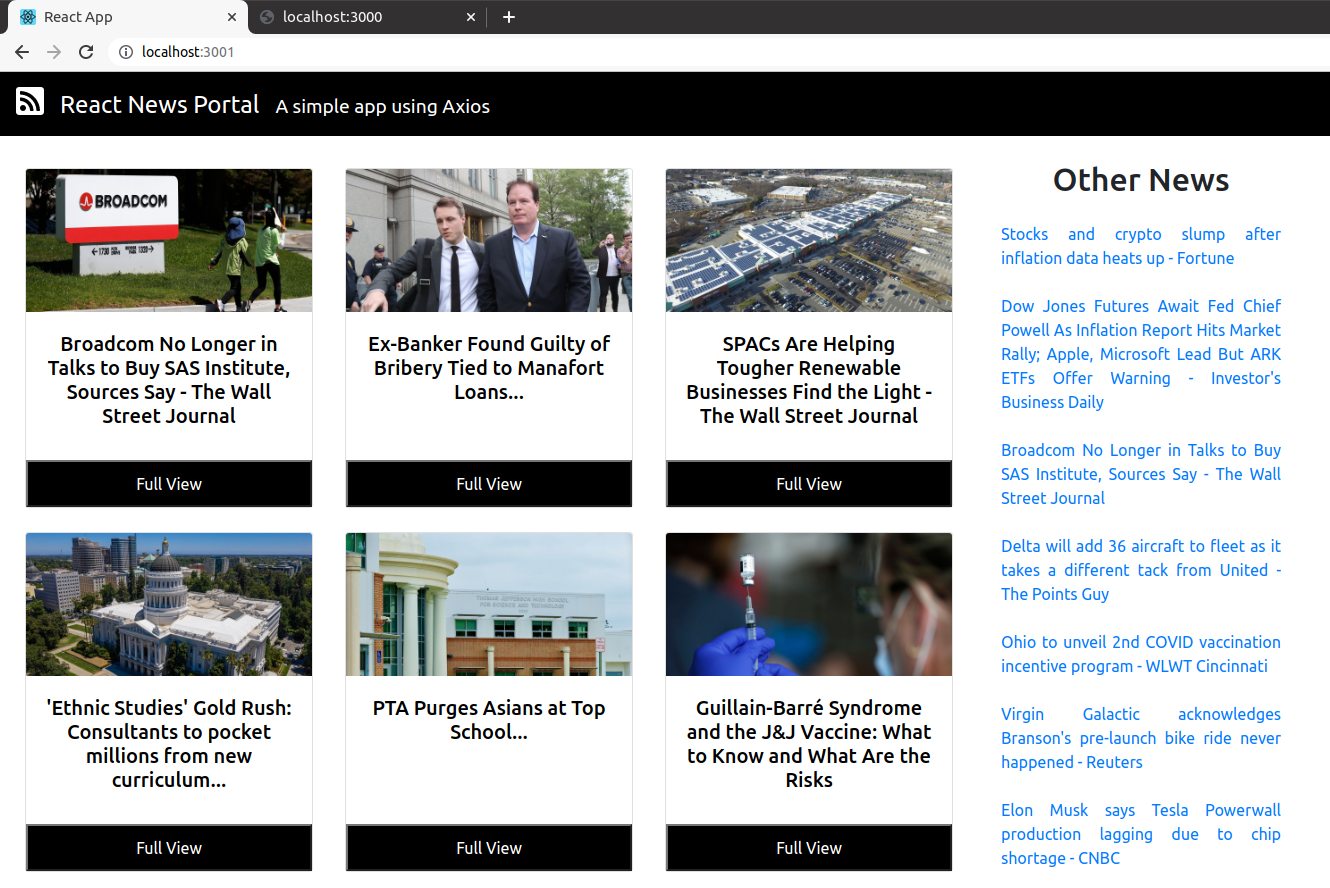Close the React App tab

232,17
